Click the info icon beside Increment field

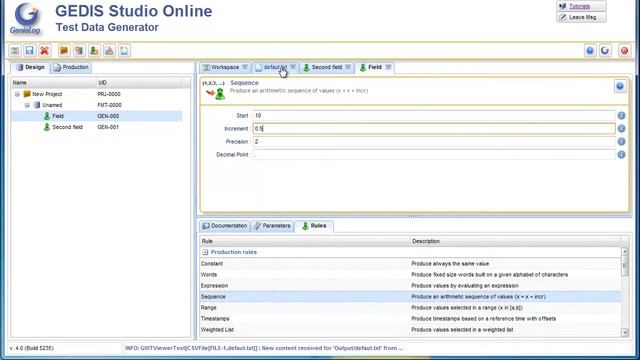click(621, 129)
